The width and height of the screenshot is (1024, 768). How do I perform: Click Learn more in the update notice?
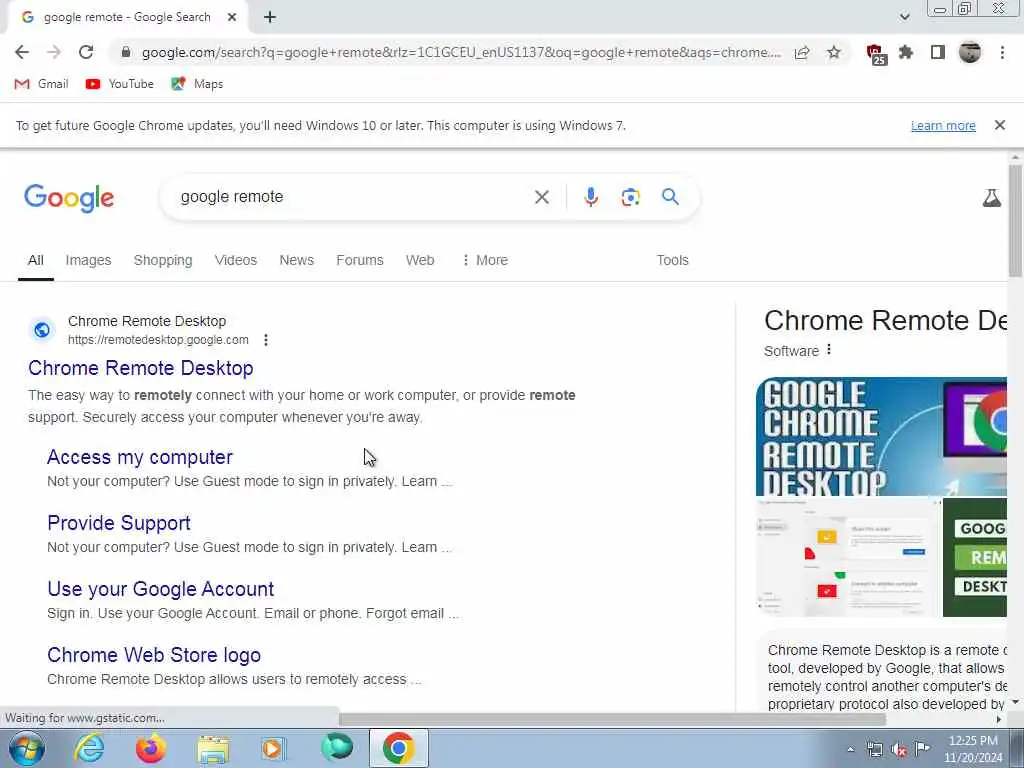[943, 125]
